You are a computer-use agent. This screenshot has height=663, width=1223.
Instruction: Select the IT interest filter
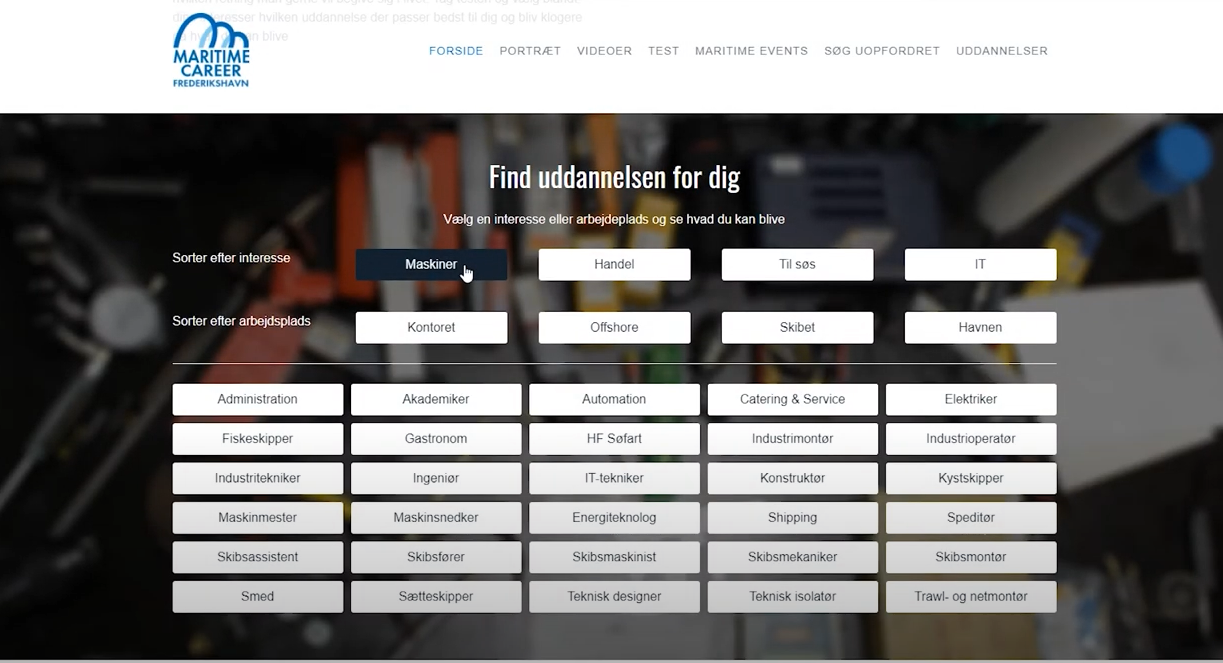[980, 265]
